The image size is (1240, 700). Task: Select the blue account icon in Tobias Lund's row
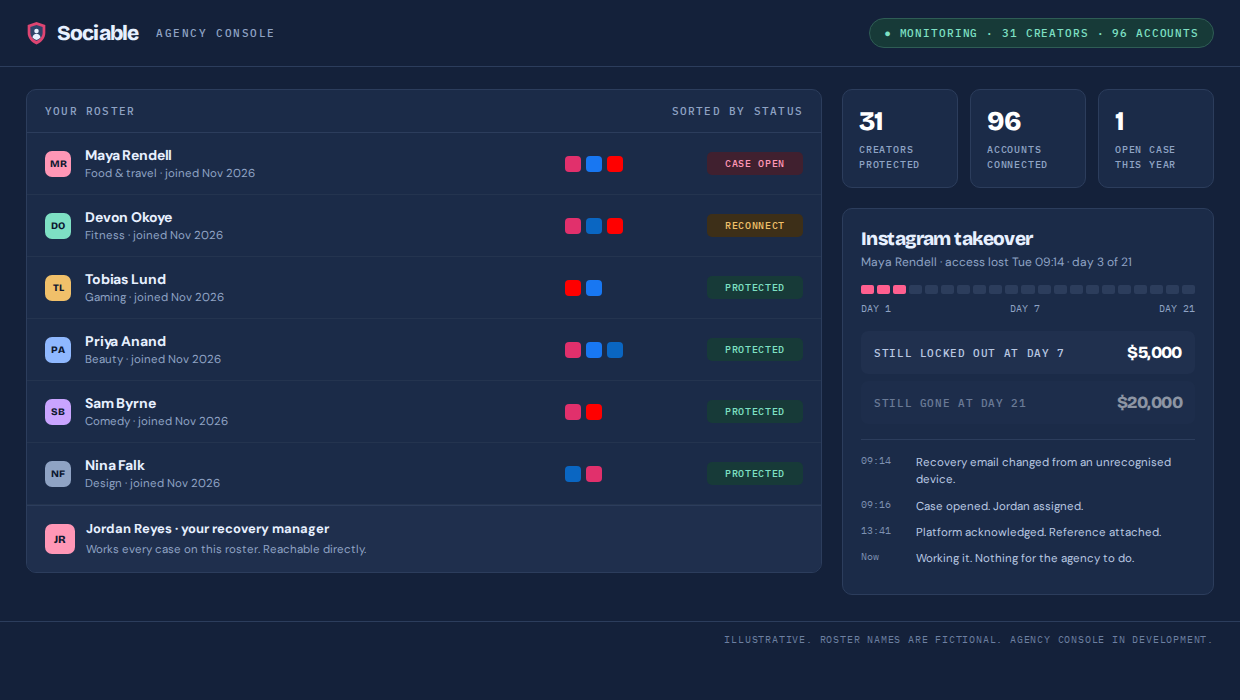click(594, 288)
